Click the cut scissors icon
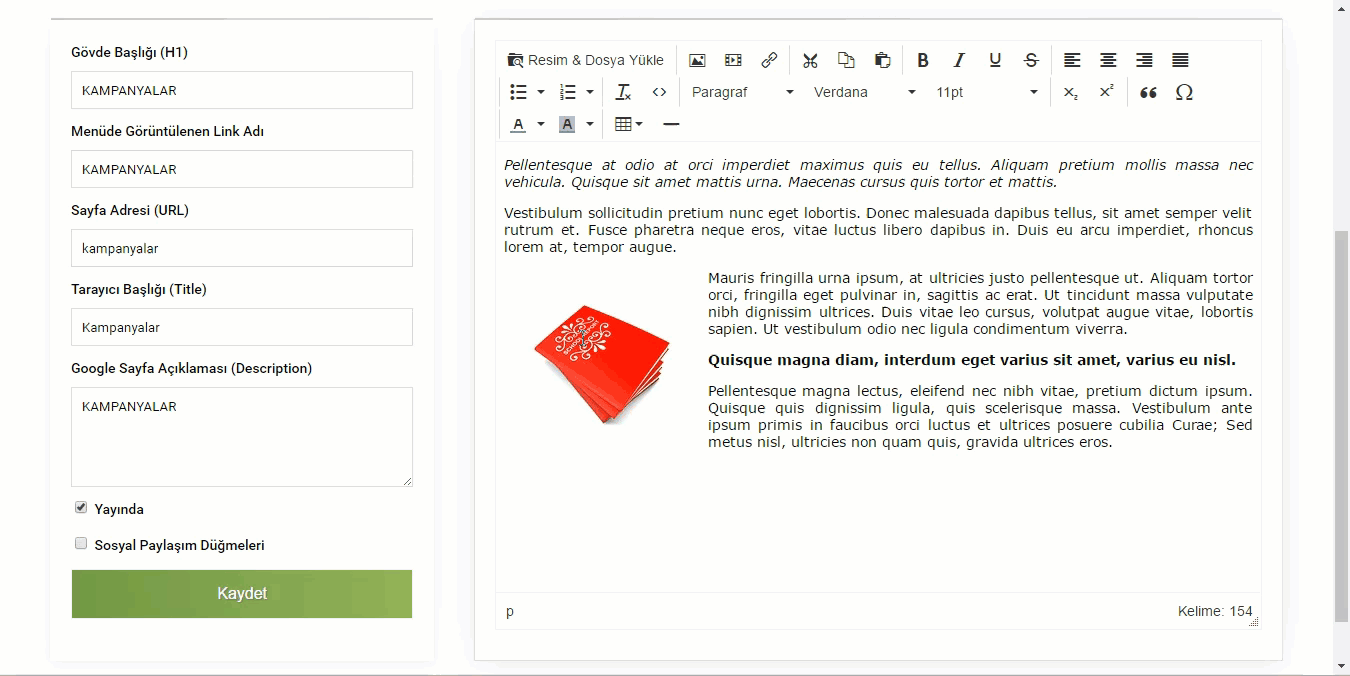 coord(810,60)
